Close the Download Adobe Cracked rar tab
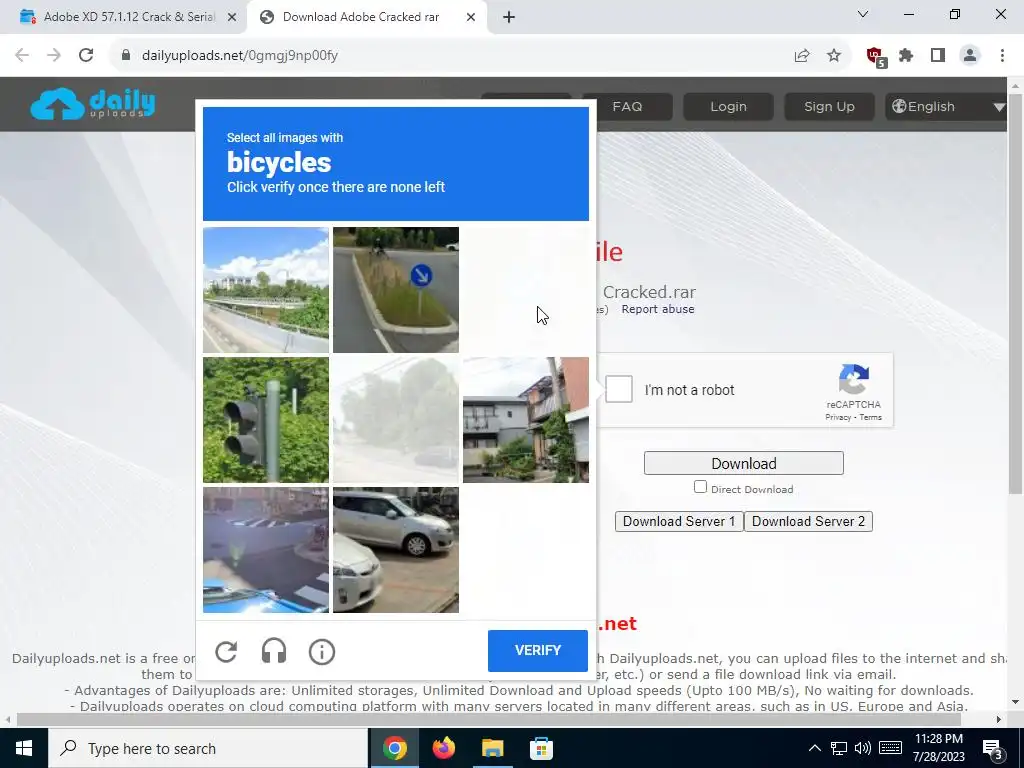Image resolution: width=1024 pixels, height=768 pixels. point(471,17)
